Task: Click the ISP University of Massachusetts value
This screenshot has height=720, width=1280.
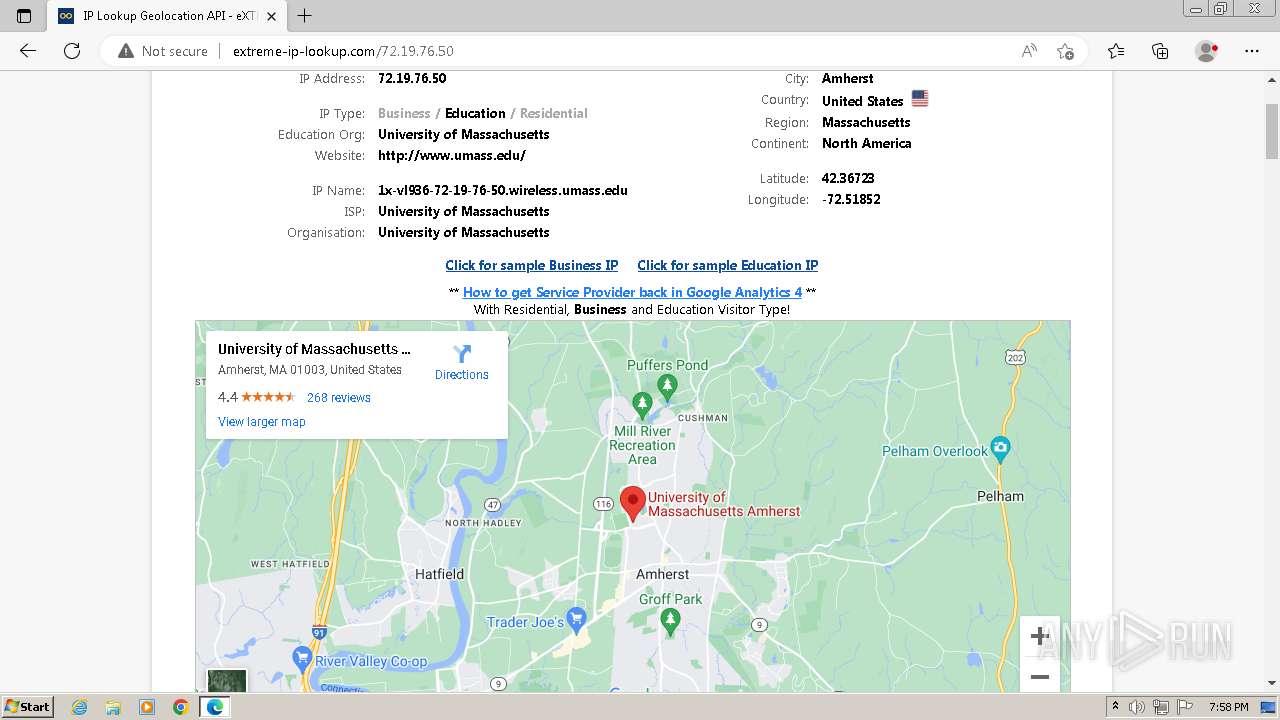Action: [x=464, y=211]
